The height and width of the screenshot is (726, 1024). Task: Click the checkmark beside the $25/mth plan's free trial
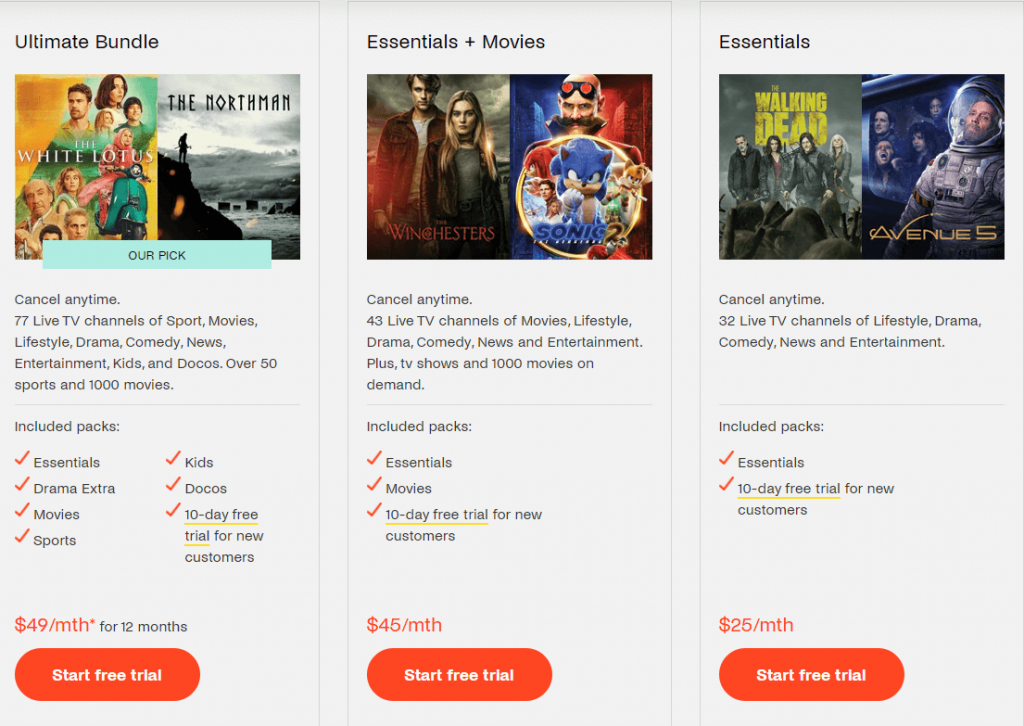pyautogui.click(x=726, y=484)
